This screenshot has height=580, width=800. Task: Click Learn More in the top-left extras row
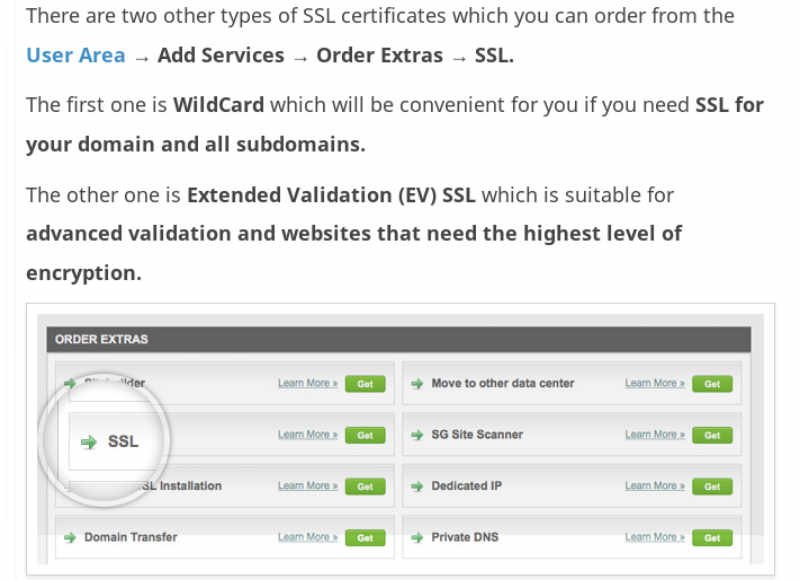tap(308, 383)
